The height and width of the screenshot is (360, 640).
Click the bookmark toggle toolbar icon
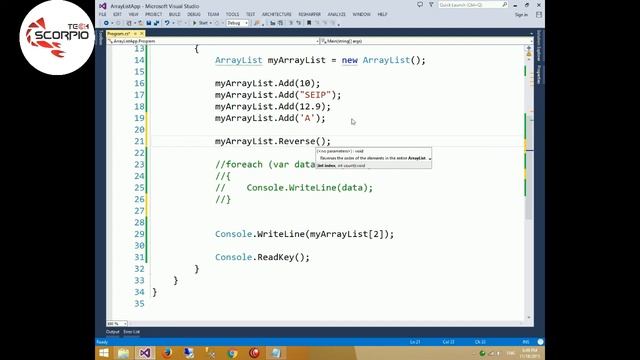coord(309,23)
